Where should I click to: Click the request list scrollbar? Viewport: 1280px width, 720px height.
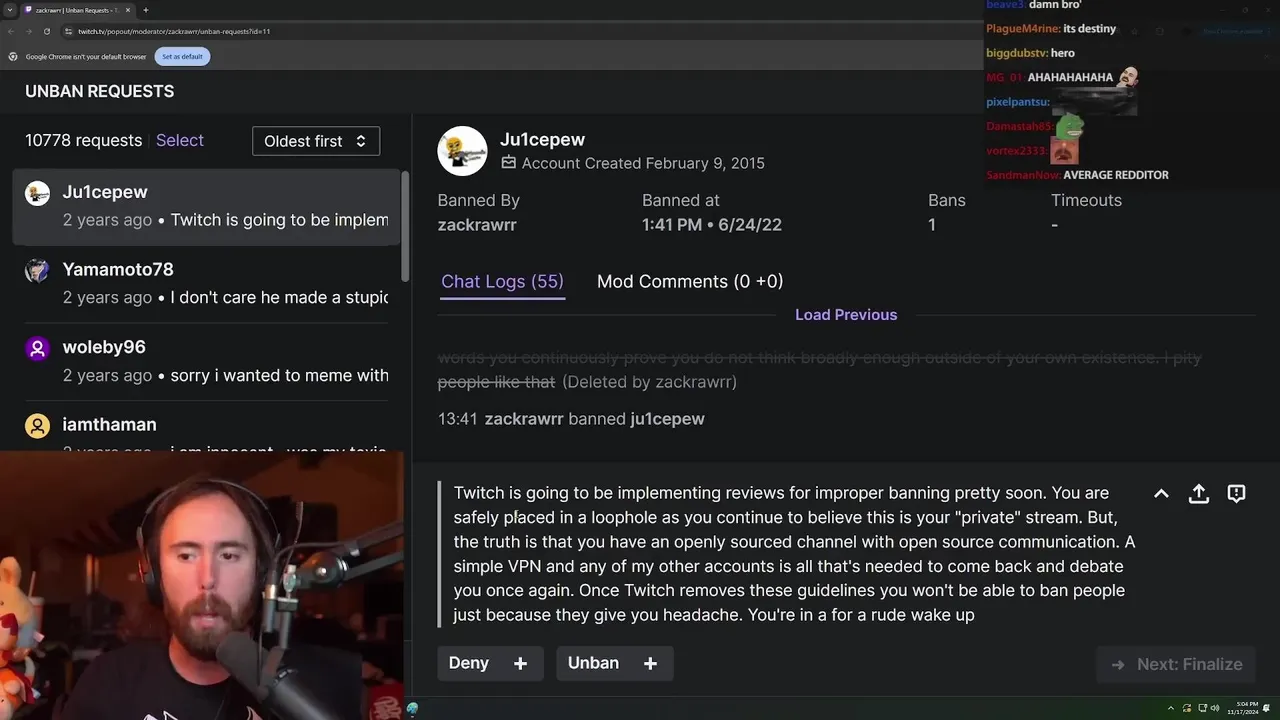pos(405,226)
